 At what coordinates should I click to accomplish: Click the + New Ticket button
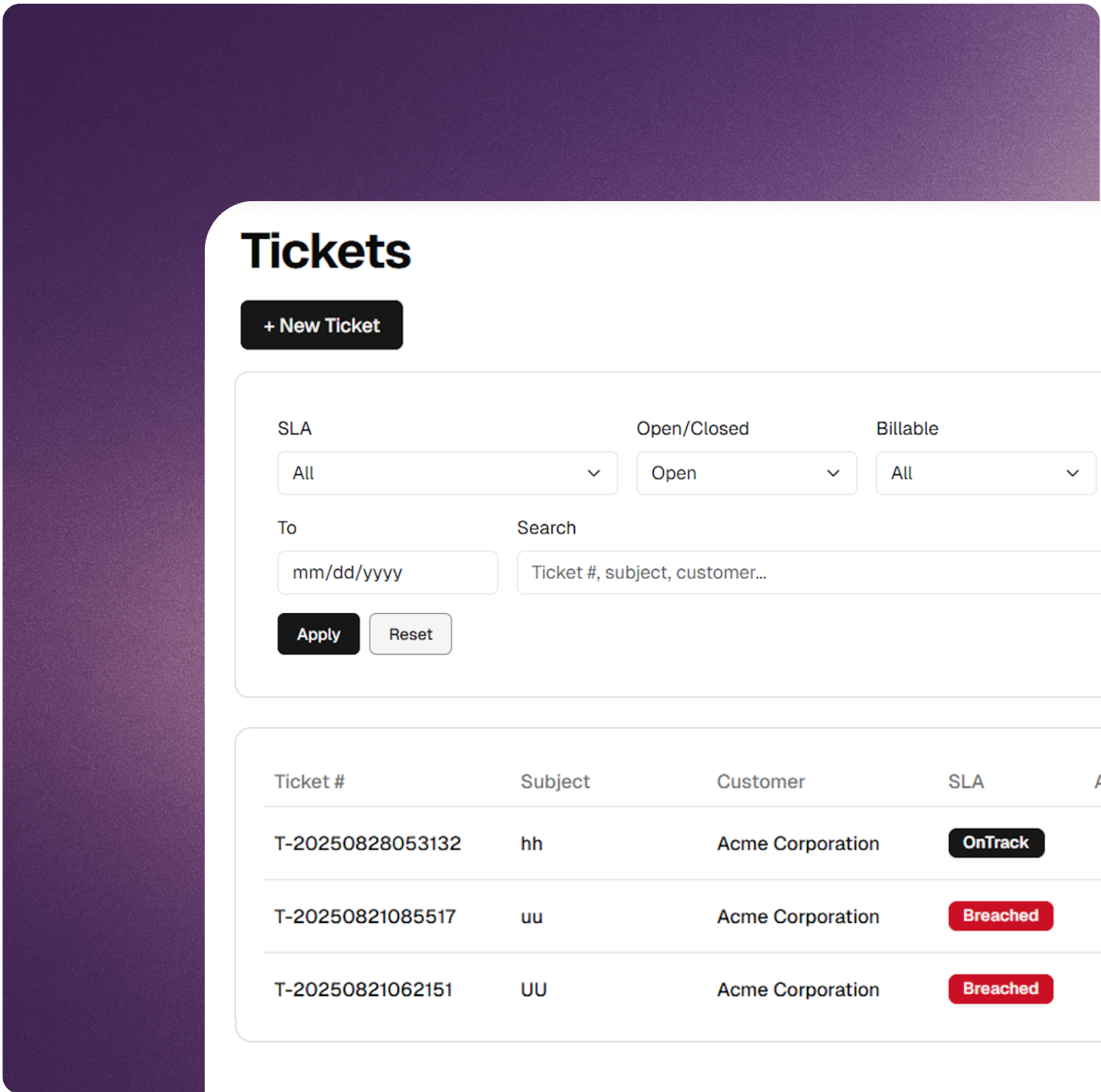coord(321,325)
